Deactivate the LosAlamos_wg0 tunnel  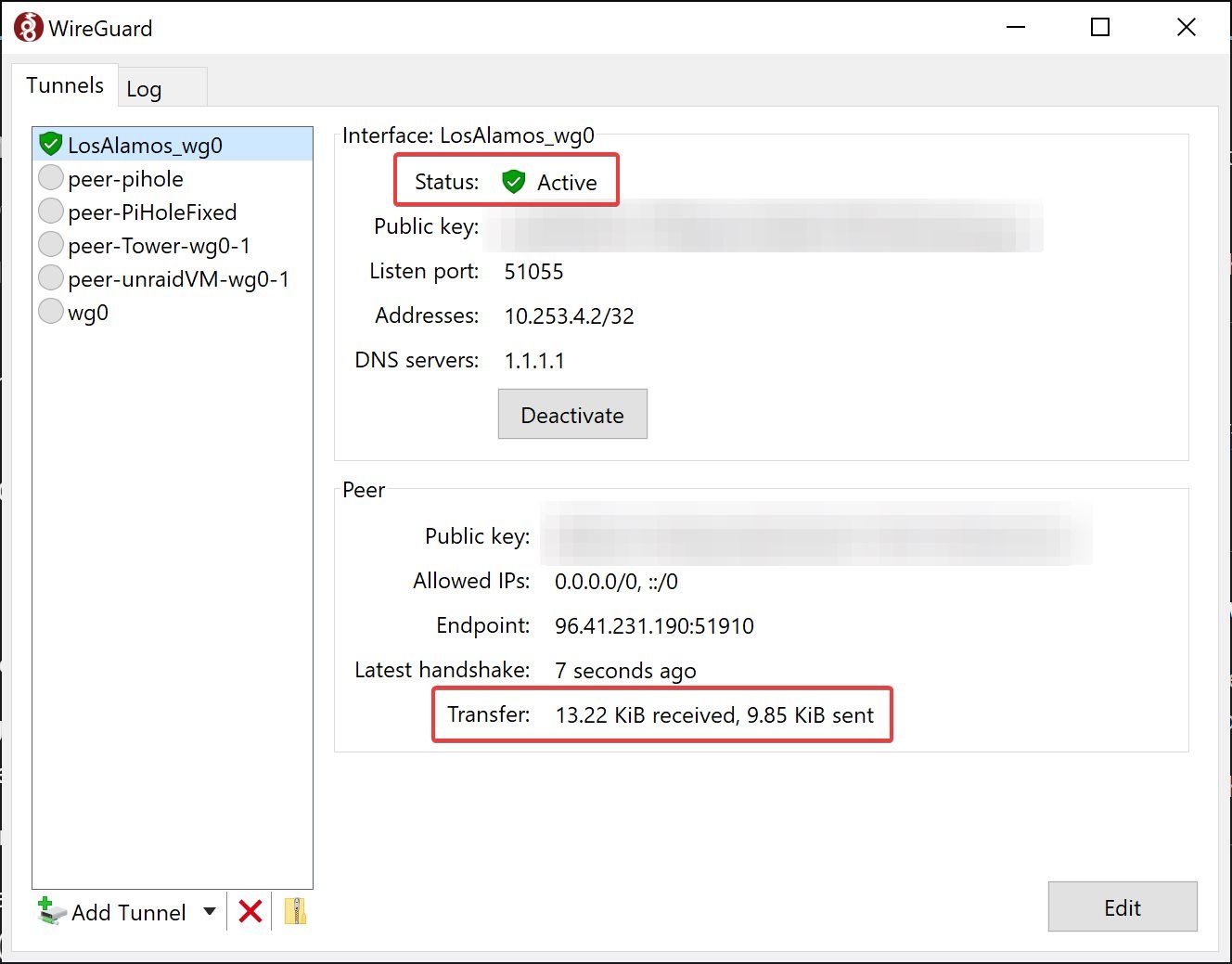pos(572,415)
